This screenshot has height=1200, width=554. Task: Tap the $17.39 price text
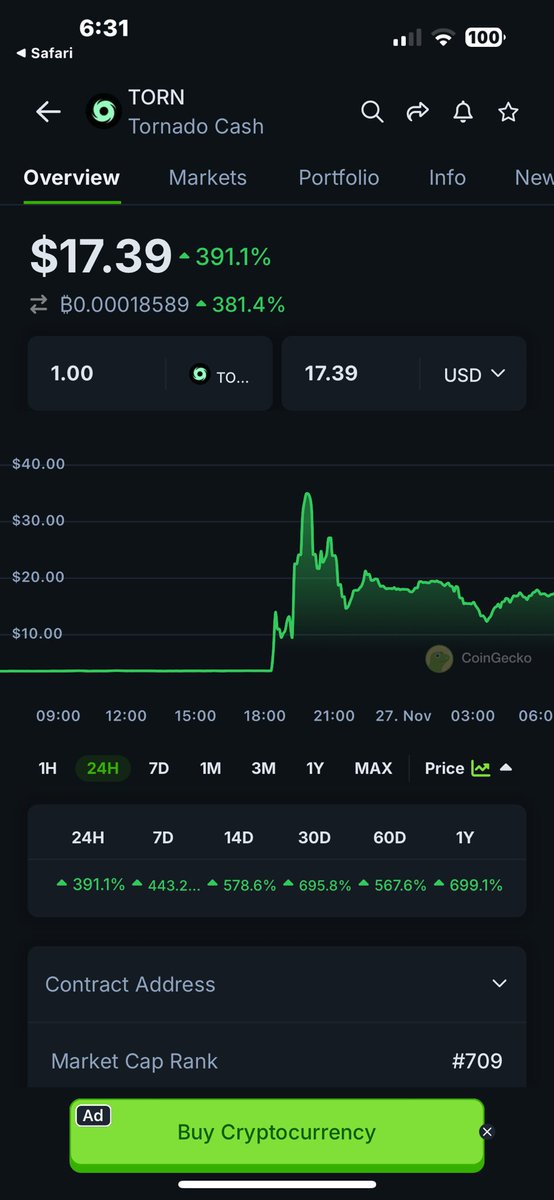(100, 257)
